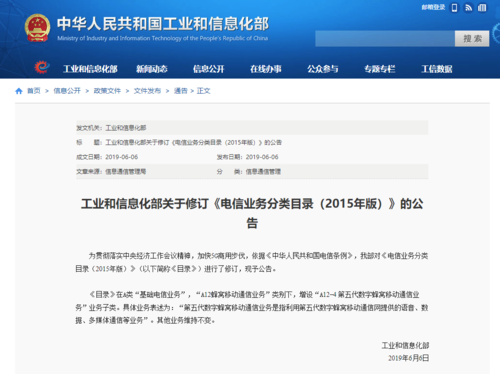Open the 工信数据 menu
The height and width of the screenshot is (374, 500).
pos(437,69)
